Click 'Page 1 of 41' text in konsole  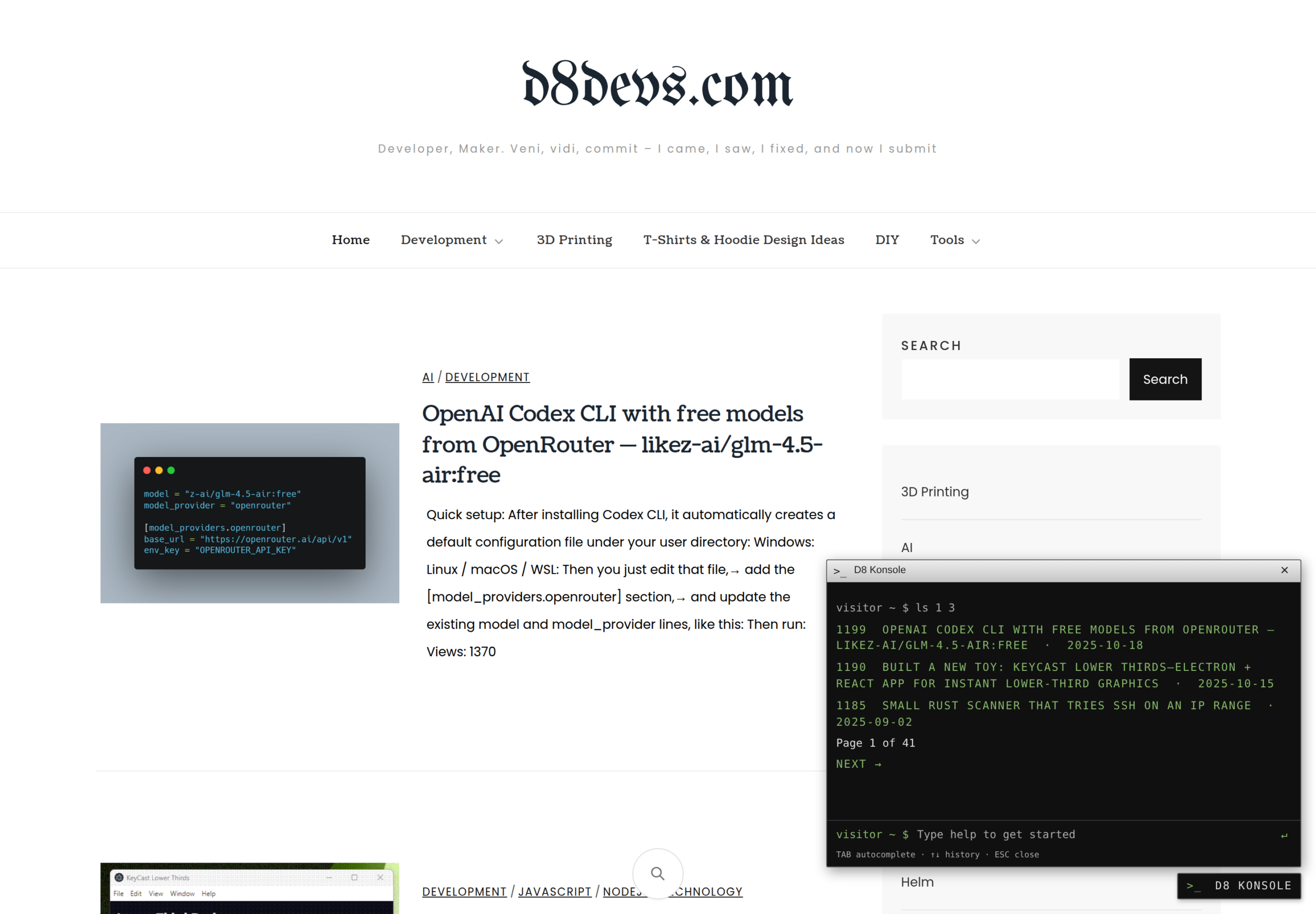pyautogui.click(x=875, y=743)
